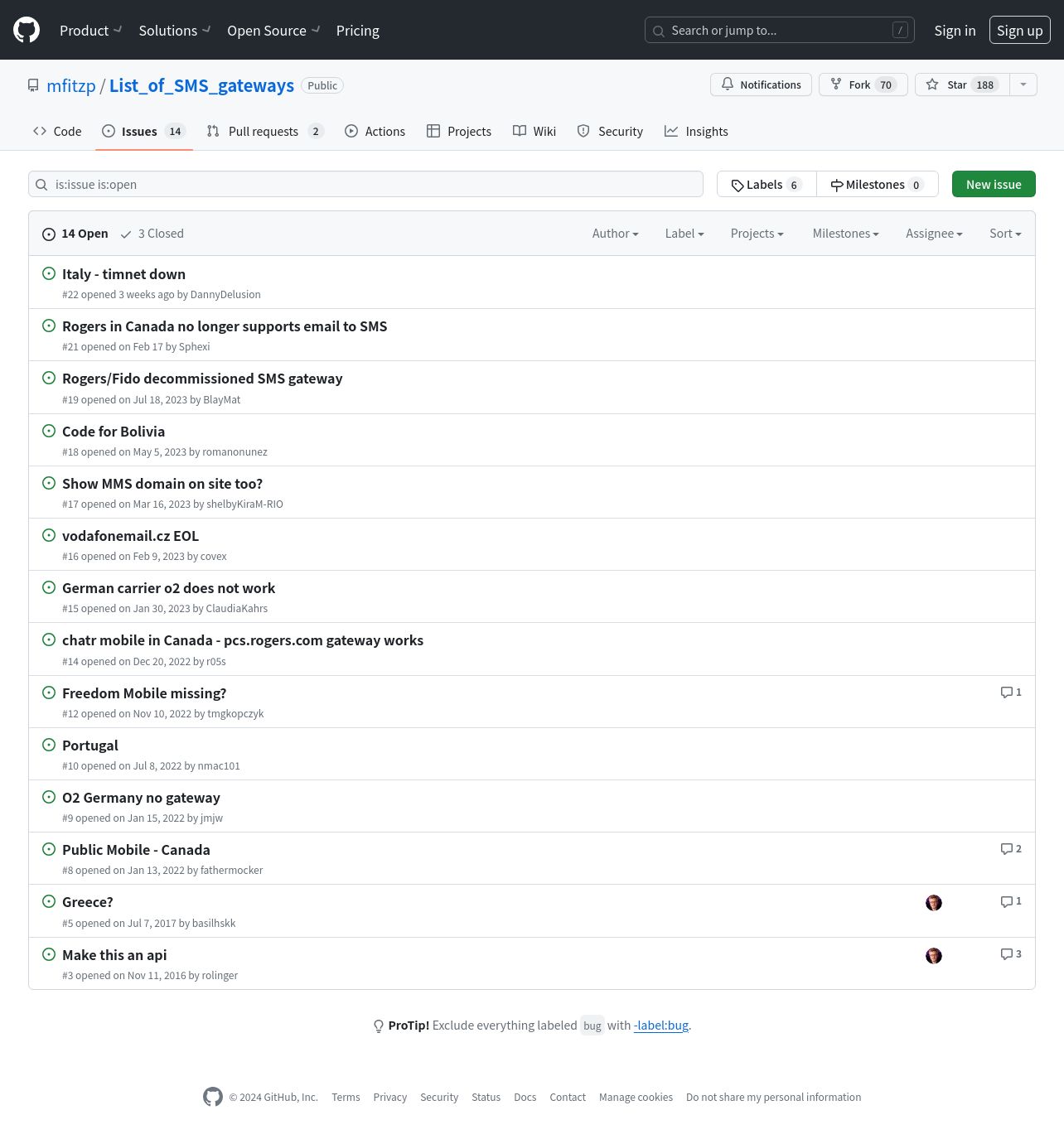
Task: Click the comment icon on Make this an api
Action: point(1006,953)
